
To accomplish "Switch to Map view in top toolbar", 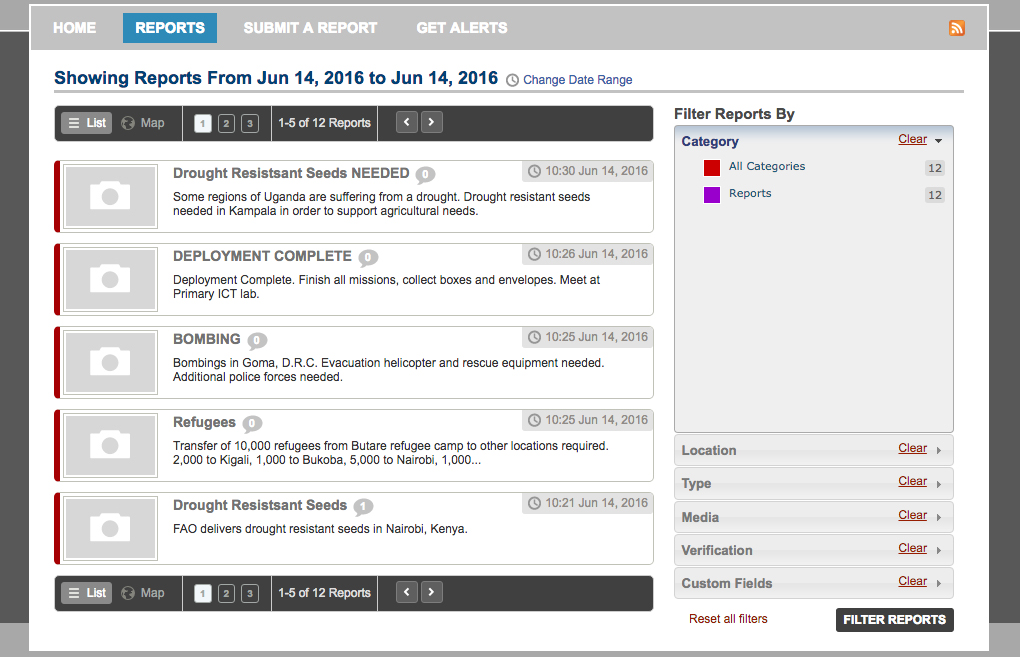I will pos(143,123).
